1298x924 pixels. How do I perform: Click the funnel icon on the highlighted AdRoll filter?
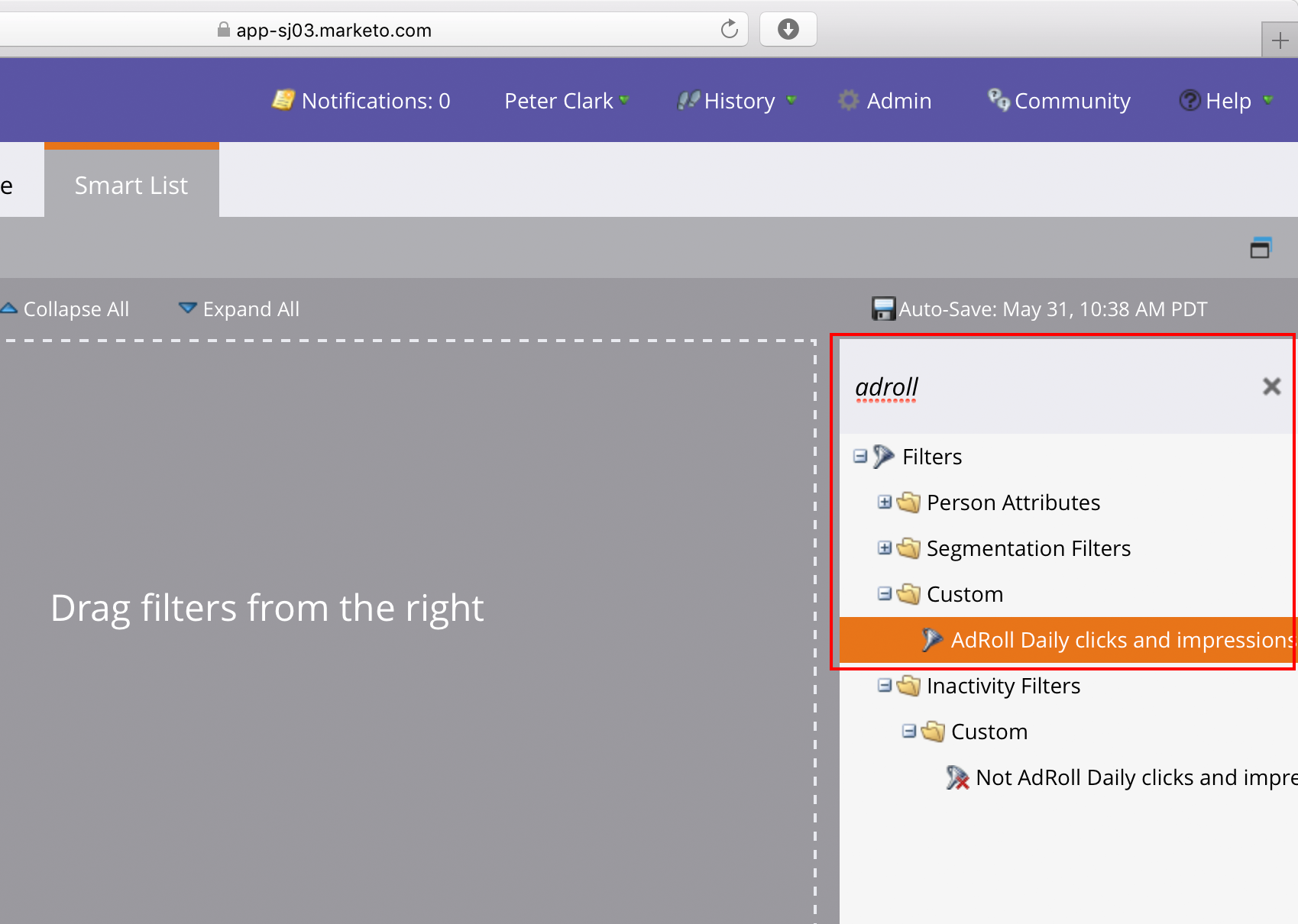[x=932, y=639]
